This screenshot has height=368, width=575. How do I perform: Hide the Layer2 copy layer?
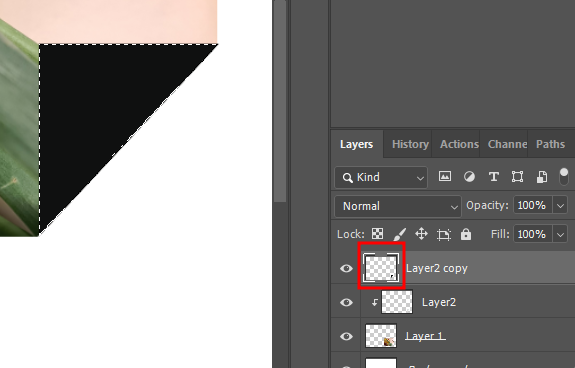coord(346,268)
